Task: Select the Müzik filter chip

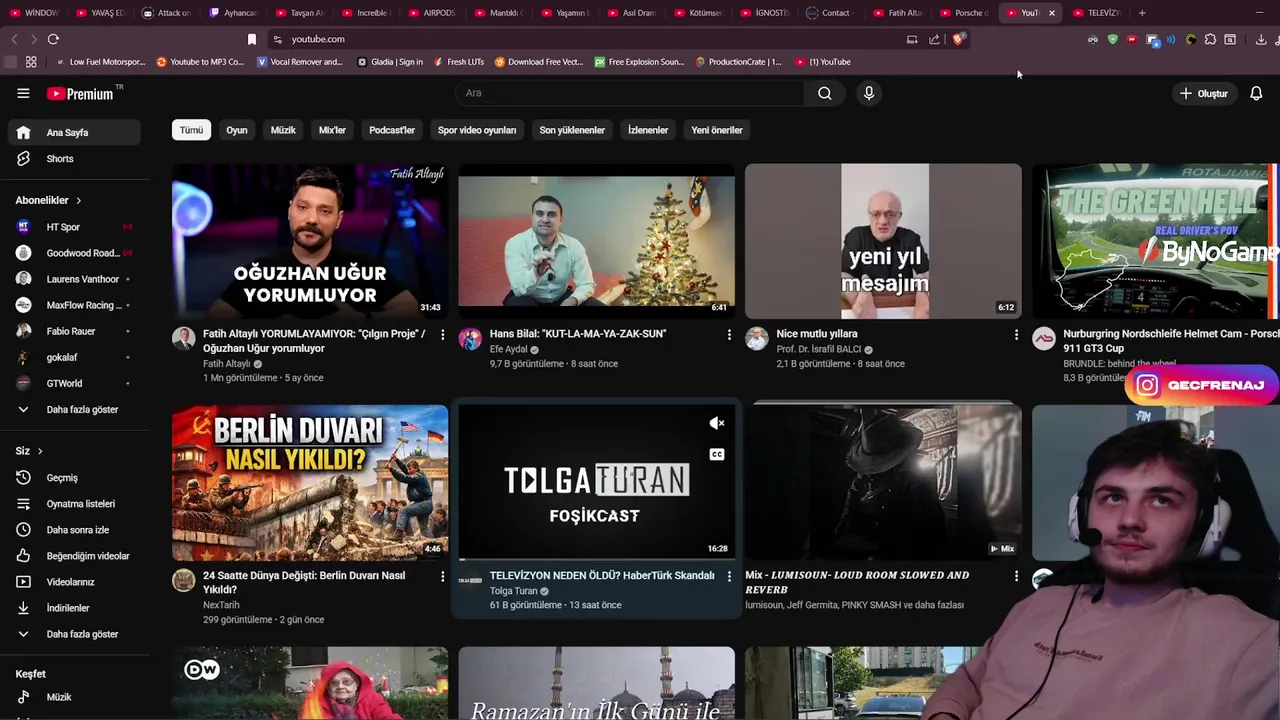Action: click(283, 130)
